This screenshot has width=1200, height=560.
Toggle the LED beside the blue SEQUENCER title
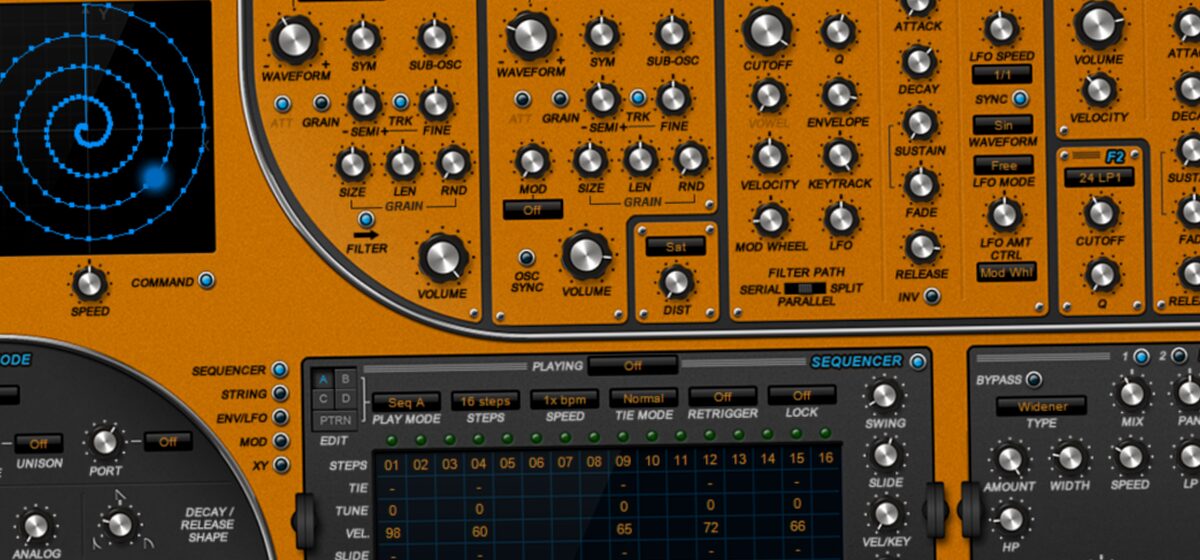(x=917, y=361)
